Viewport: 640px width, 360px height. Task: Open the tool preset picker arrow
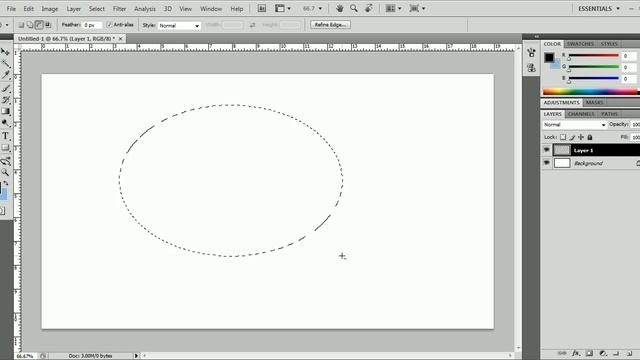[7, 25]
